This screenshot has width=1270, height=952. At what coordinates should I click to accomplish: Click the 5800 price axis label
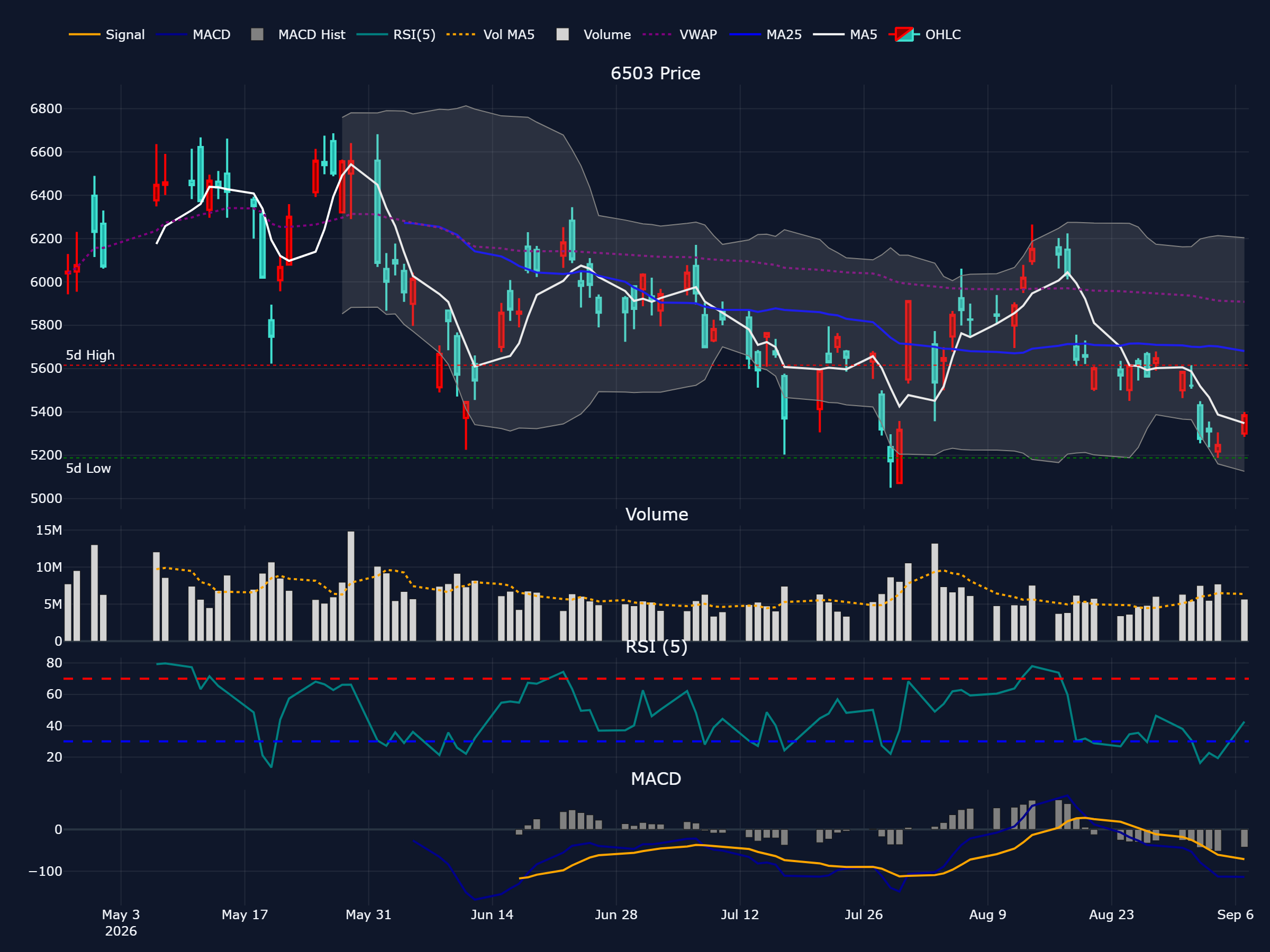pyautogui.click(x=46, y=325)
